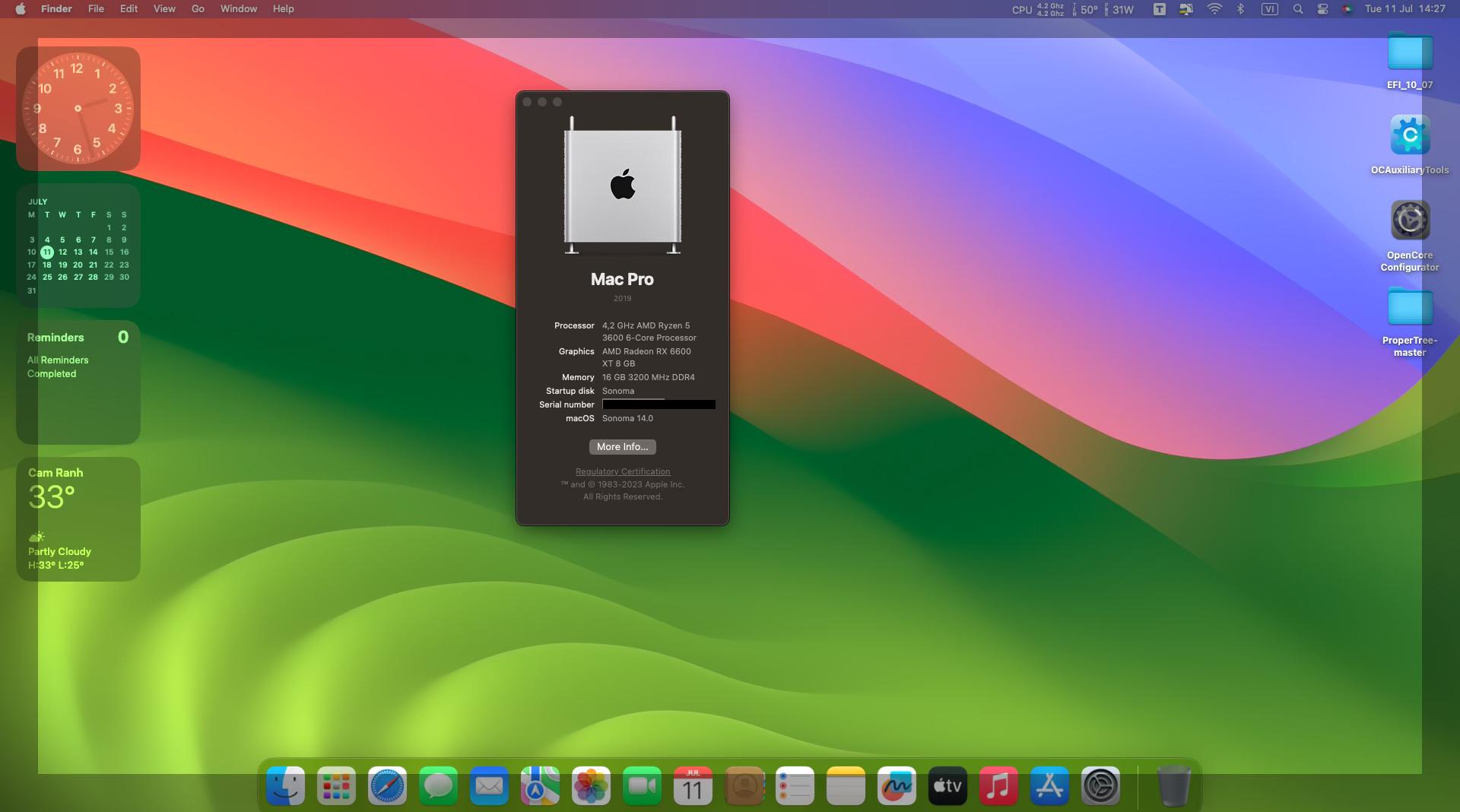Open the Apple menu
The height and width of the screenshot is (812, 1460).
click(21, 9)
